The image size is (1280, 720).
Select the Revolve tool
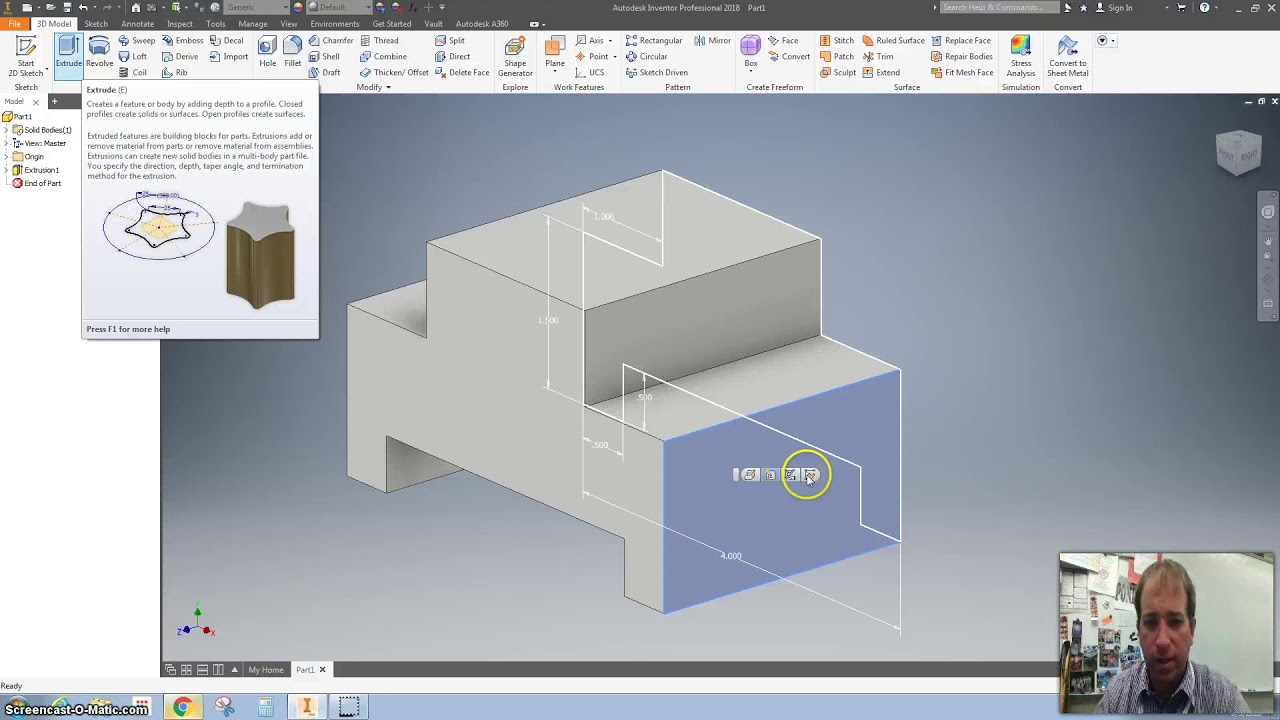click(99, 52)
